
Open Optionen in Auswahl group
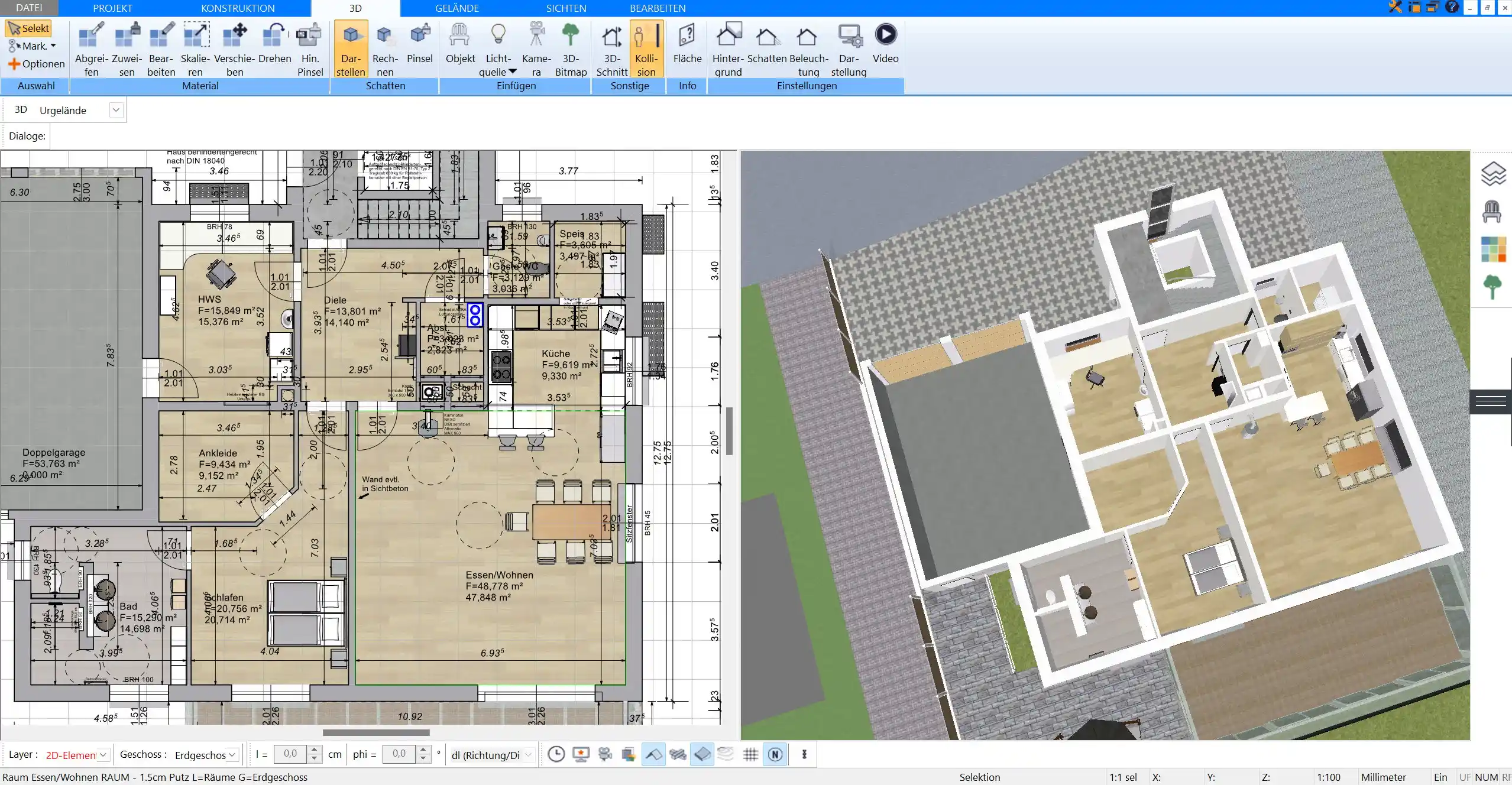(x=36, y=64)
